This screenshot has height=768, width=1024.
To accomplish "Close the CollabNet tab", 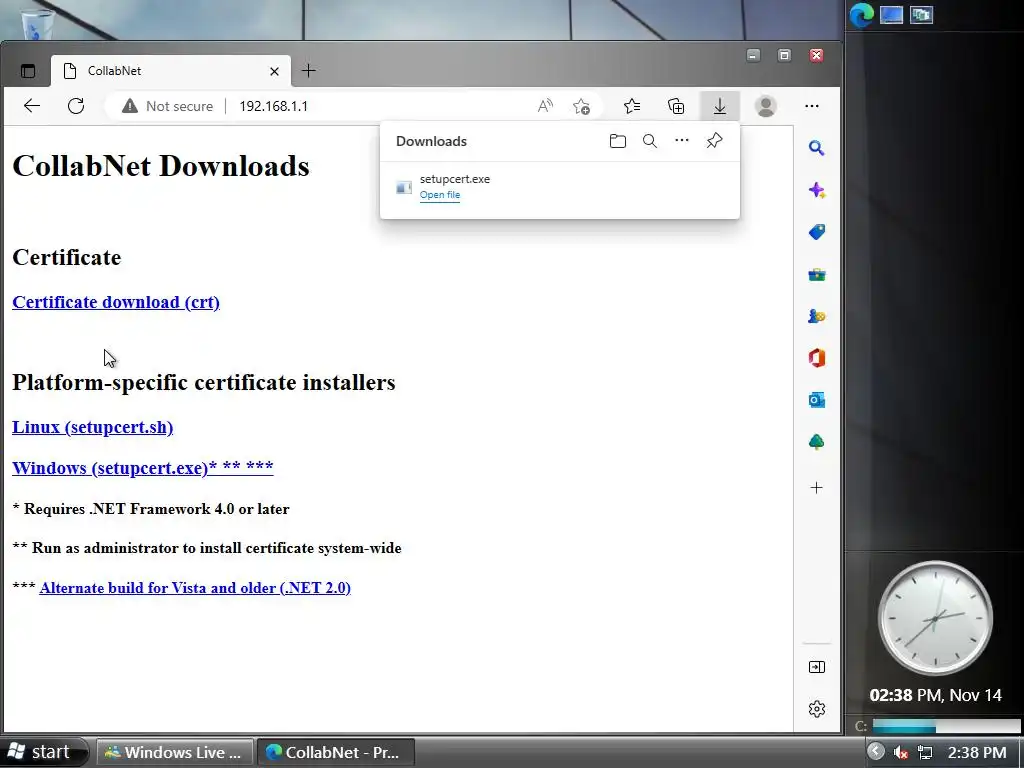I will pyautogui.click(x=274, y=71).
